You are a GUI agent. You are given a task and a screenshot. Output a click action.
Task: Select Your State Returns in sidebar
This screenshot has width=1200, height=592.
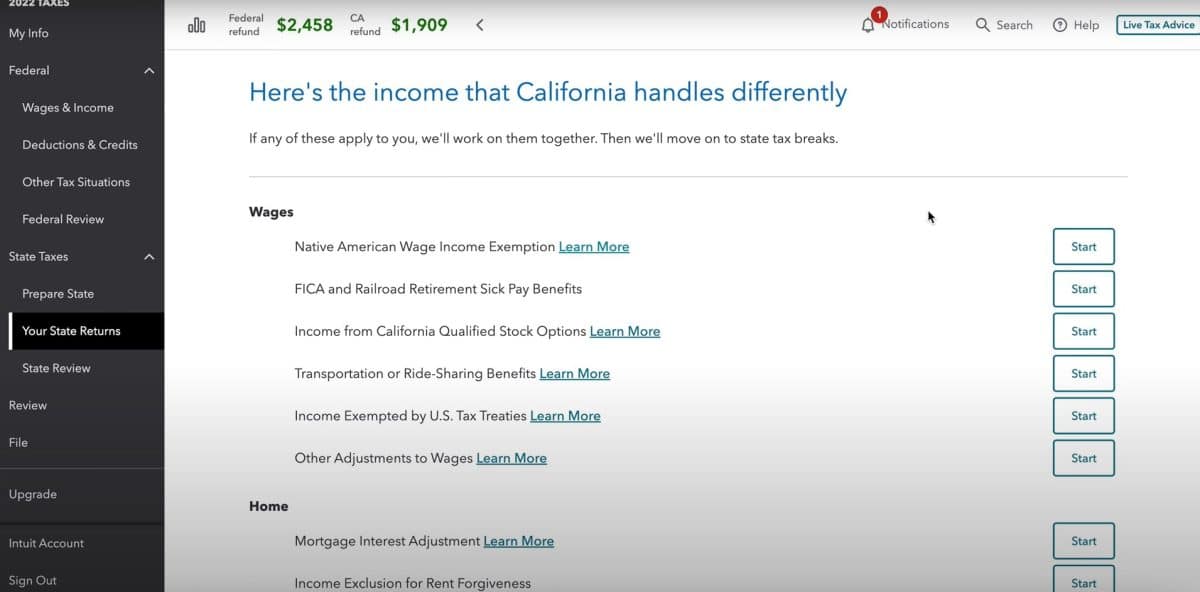73,330
